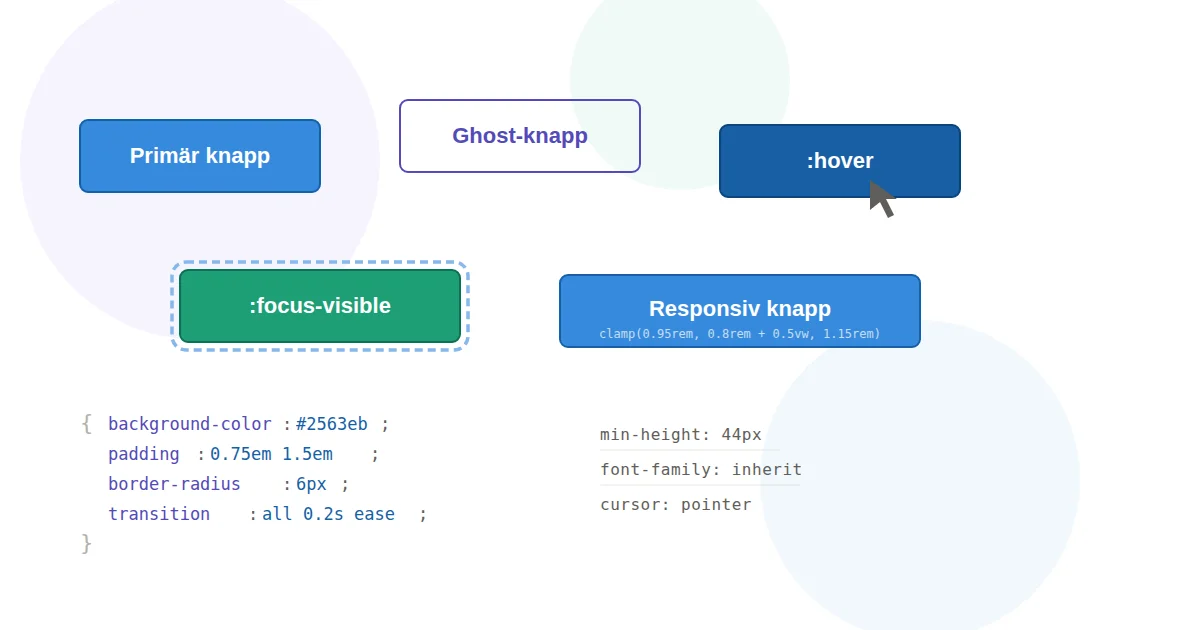Click the font-family: inherit line

[x=700, y=470]
